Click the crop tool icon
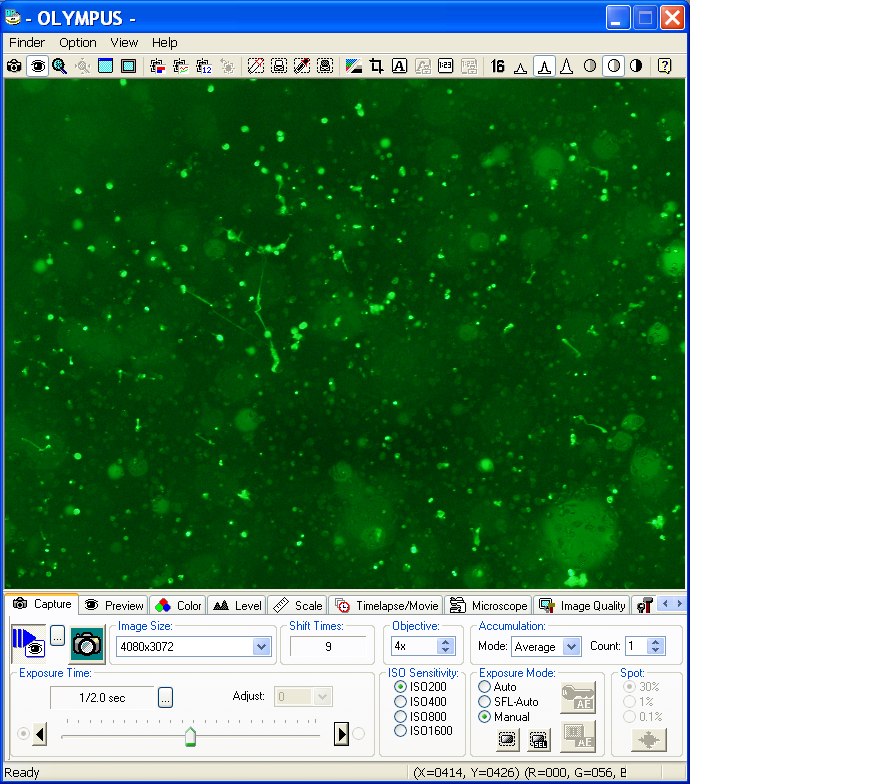Screen dimensions: 879x784 (376, 66)
